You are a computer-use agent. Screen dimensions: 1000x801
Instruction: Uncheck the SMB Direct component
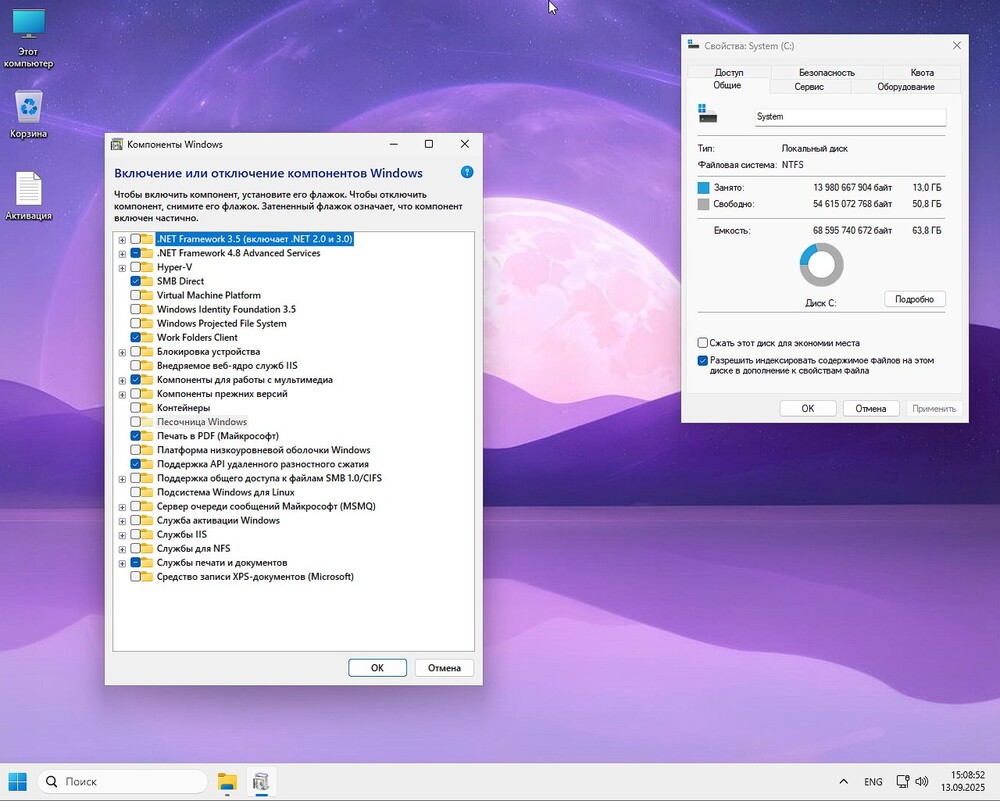(136, 282)
